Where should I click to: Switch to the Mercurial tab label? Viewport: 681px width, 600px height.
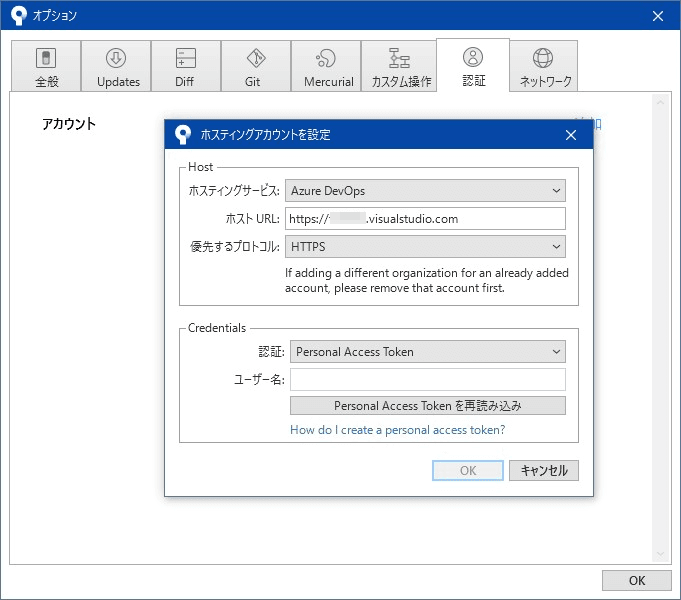click(x=329, y=82)
